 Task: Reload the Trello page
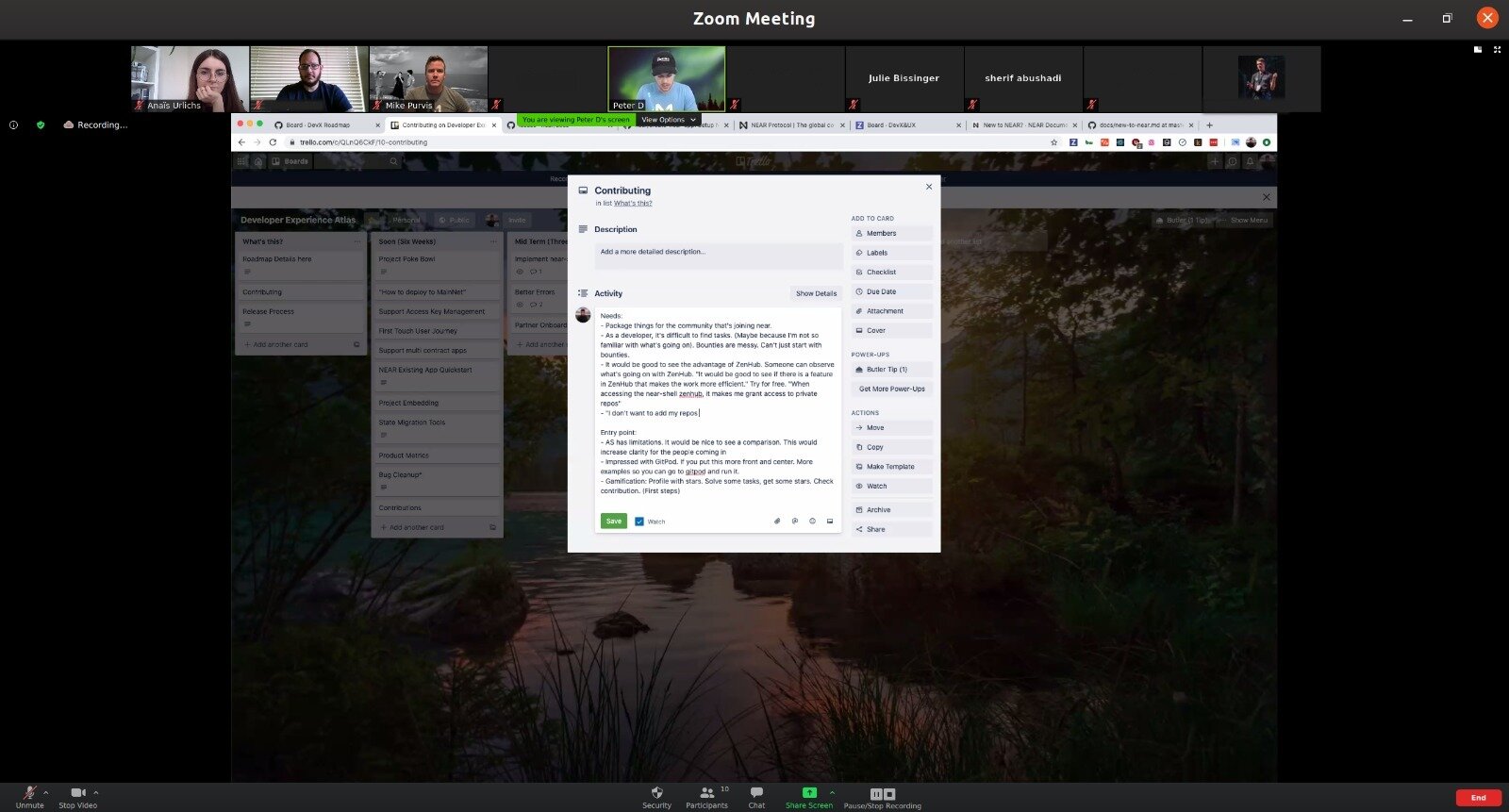[x=273, y=142]
